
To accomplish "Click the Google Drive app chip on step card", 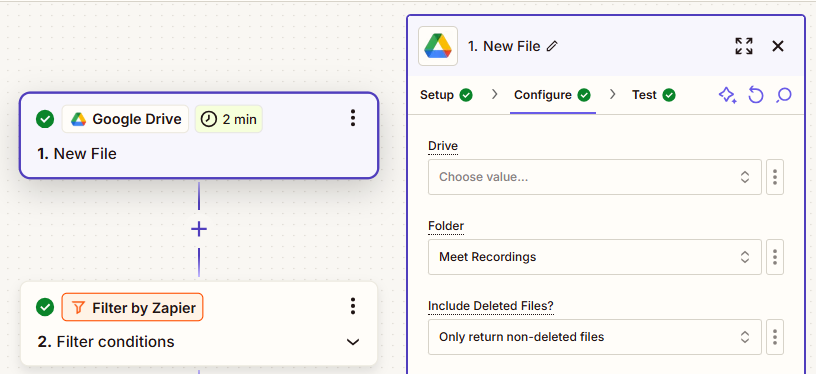I will tap(125, 119).
